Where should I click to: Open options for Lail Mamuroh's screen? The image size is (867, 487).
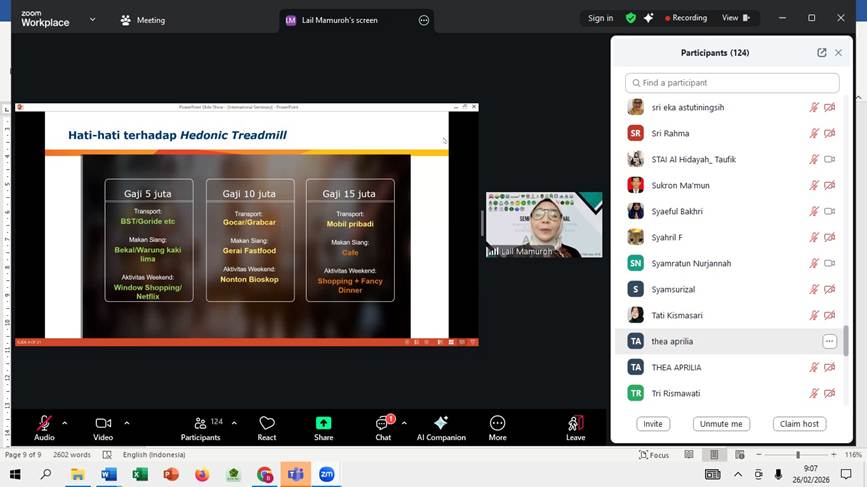pyautogui.click(x=424, y=20)
